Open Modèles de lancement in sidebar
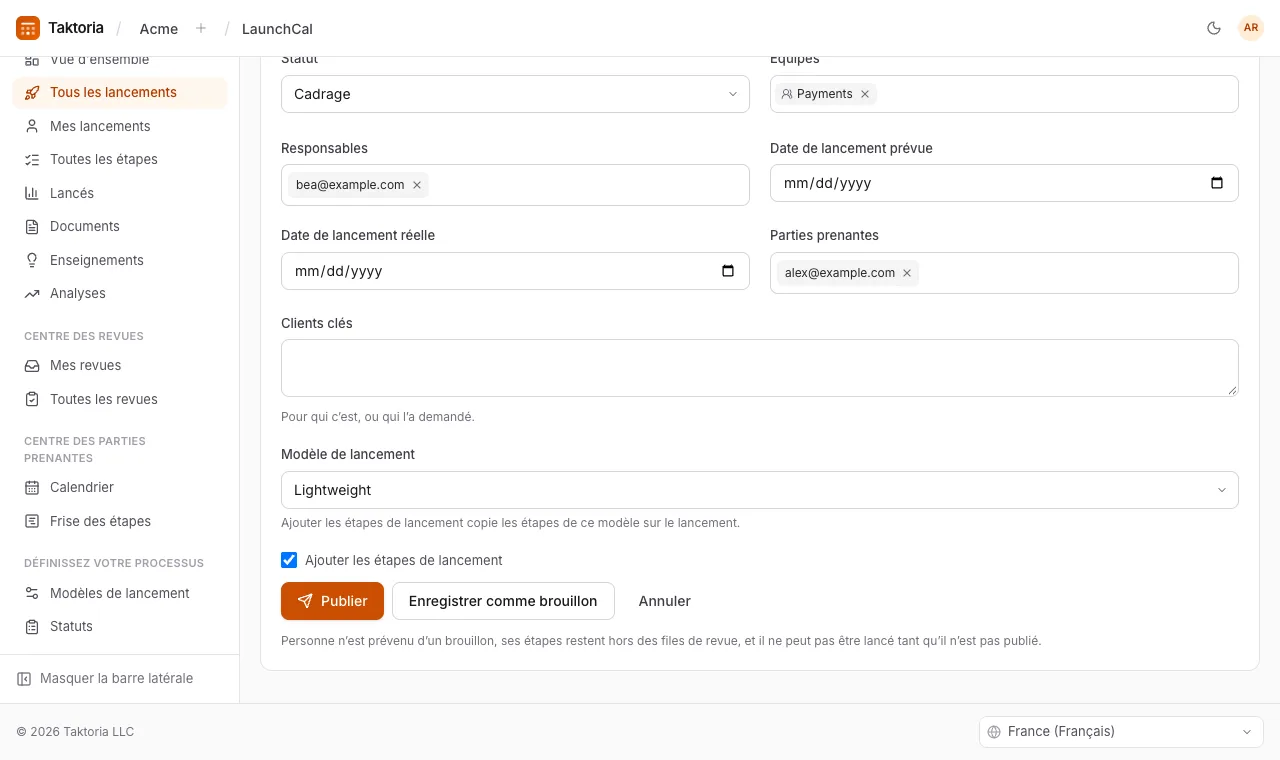 (x=120, y=593)
